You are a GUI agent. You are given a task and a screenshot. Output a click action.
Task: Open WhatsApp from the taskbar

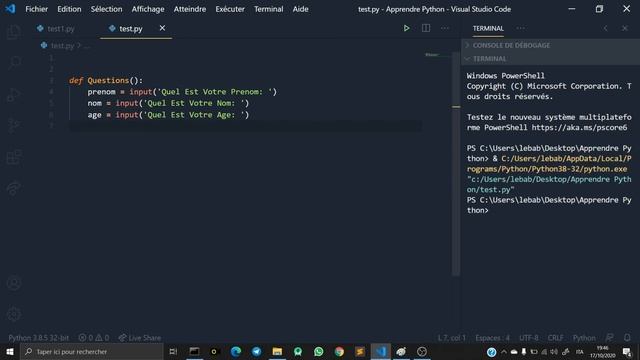point(318,351)
